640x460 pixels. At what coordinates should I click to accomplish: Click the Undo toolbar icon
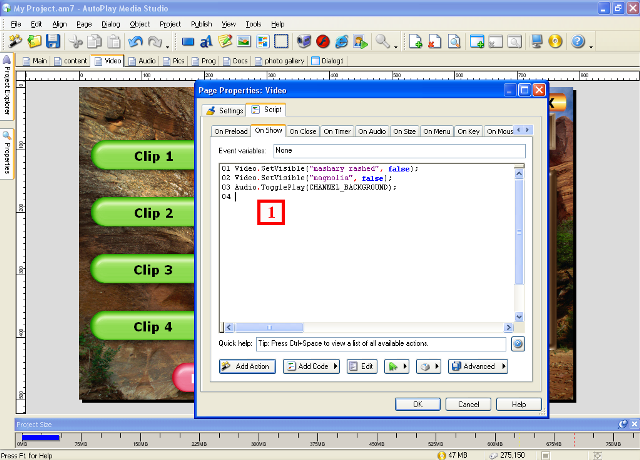pos(136,42)
